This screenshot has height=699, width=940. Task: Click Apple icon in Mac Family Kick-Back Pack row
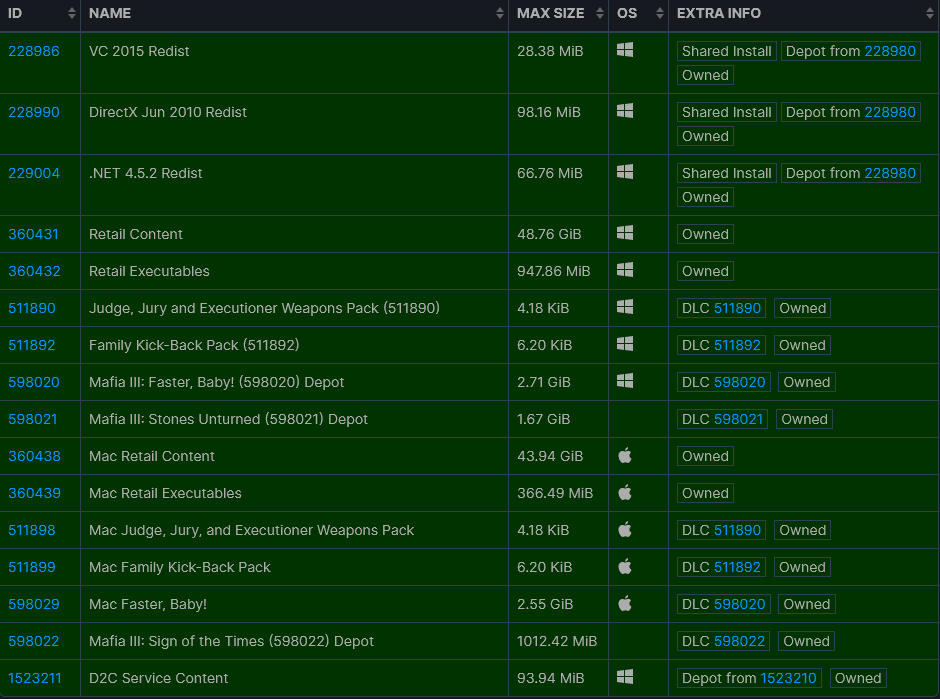[x=625, y=567]
